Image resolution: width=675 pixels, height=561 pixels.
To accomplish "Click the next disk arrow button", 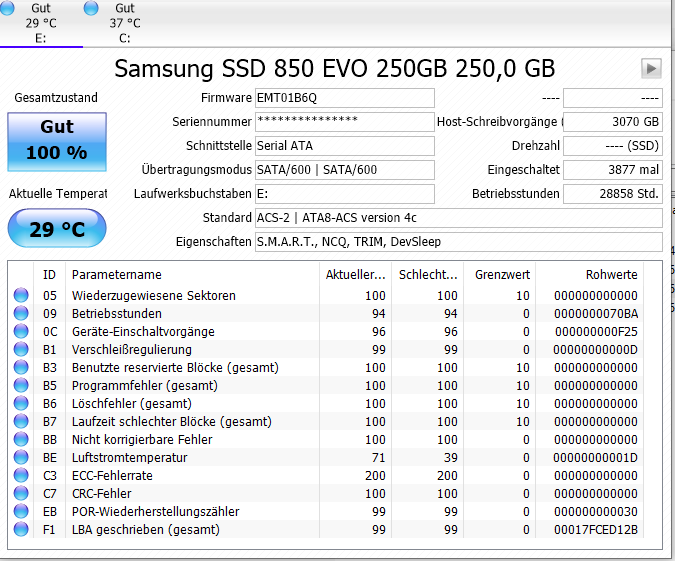I will pos(651,68).
